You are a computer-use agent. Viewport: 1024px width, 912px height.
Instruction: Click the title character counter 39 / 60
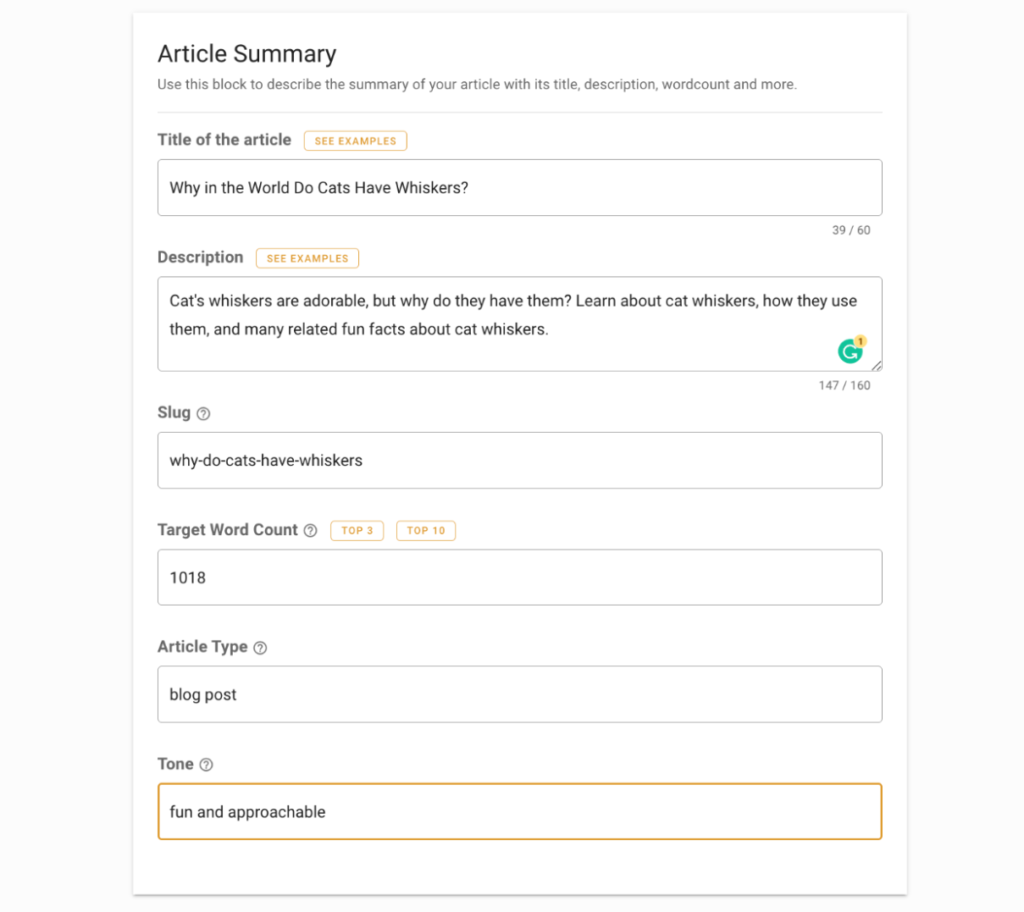851,230
